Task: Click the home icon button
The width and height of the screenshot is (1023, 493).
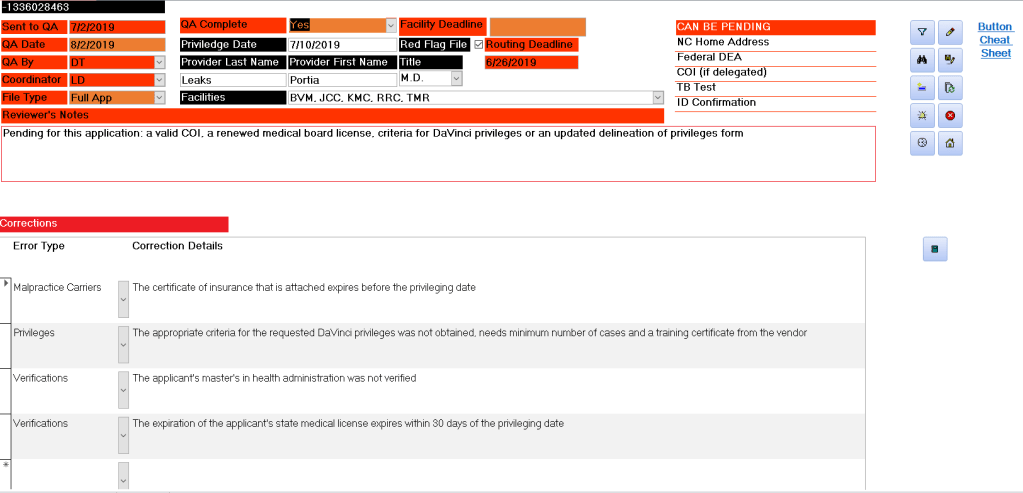Action: tap(949, 144)
